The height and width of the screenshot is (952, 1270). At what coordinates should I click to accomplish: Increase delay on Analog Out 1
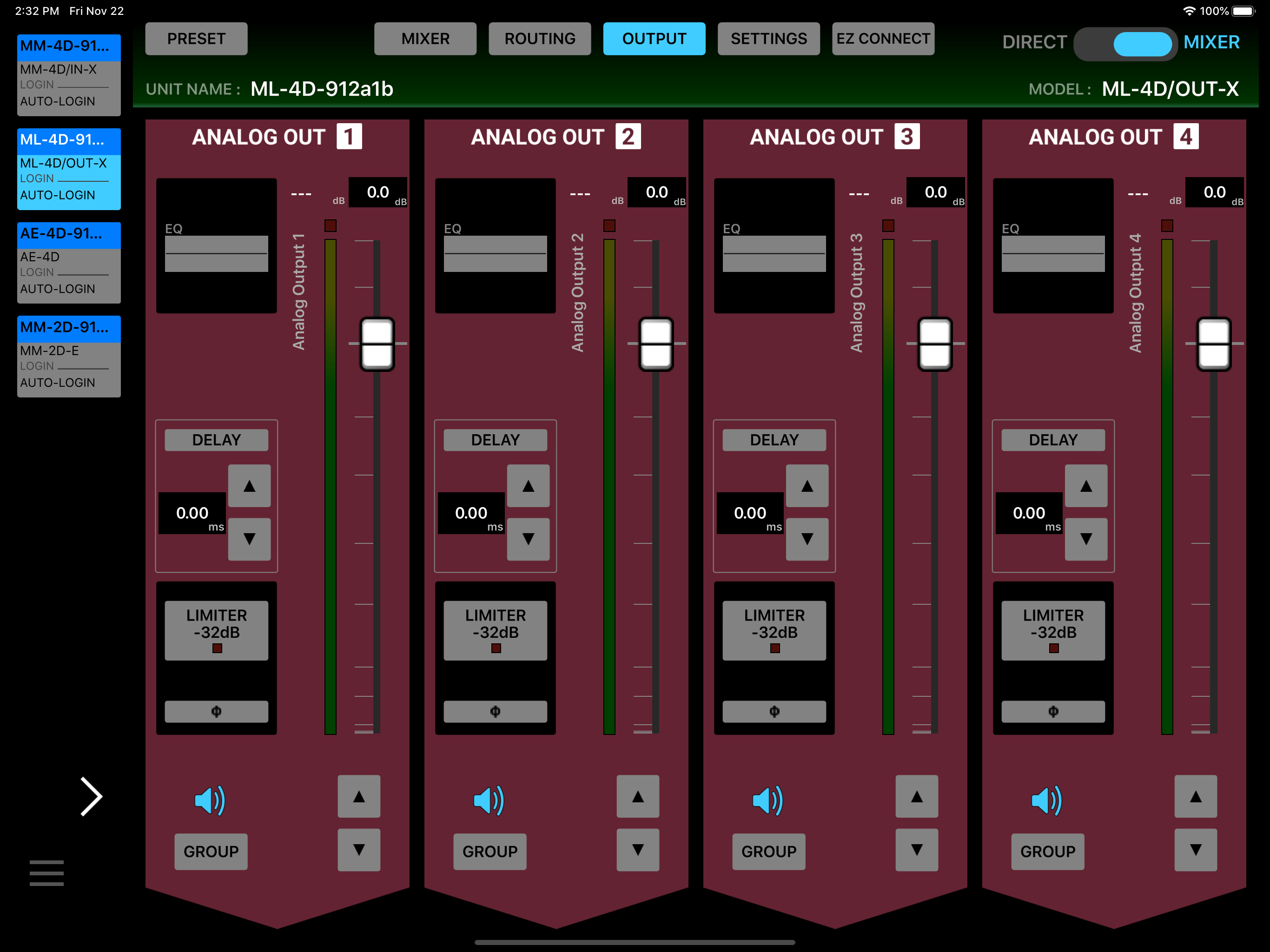(249, 486)
